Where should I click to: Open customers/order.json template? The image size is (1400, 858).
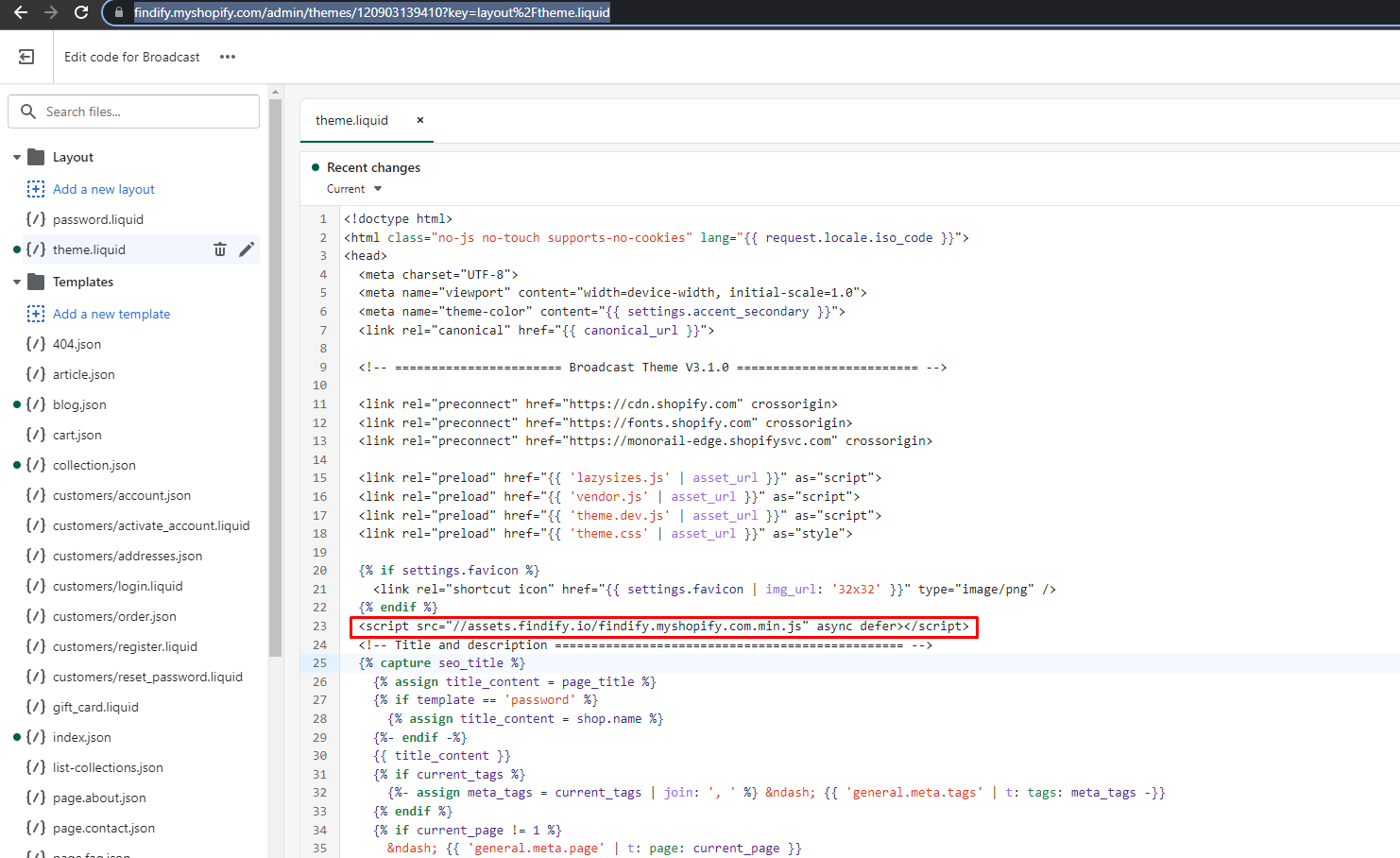114,616
